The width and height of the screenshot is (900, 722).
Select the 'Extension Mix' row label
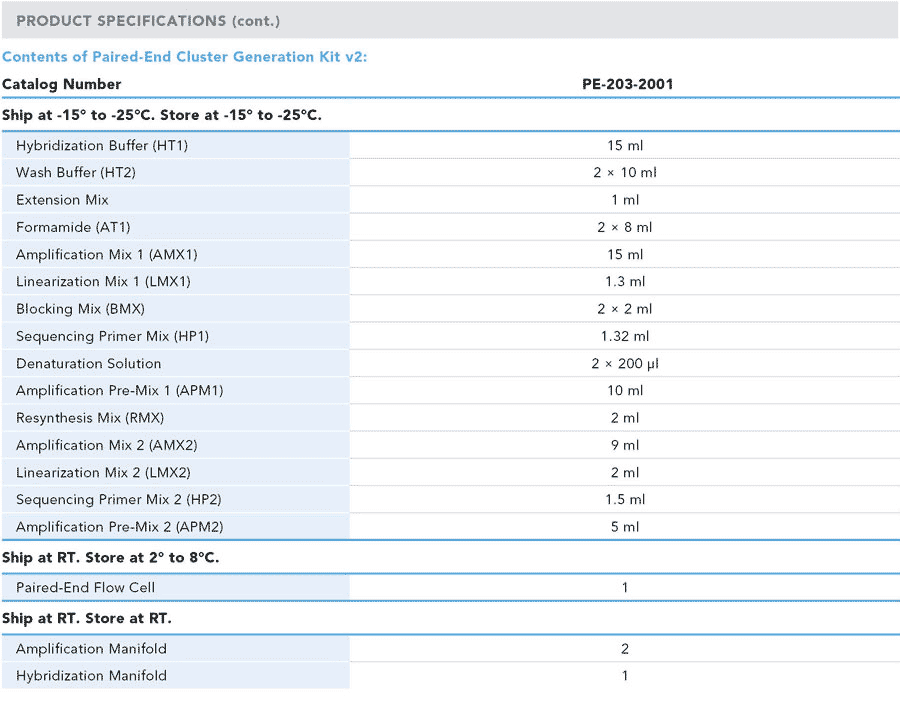(62, 200)
